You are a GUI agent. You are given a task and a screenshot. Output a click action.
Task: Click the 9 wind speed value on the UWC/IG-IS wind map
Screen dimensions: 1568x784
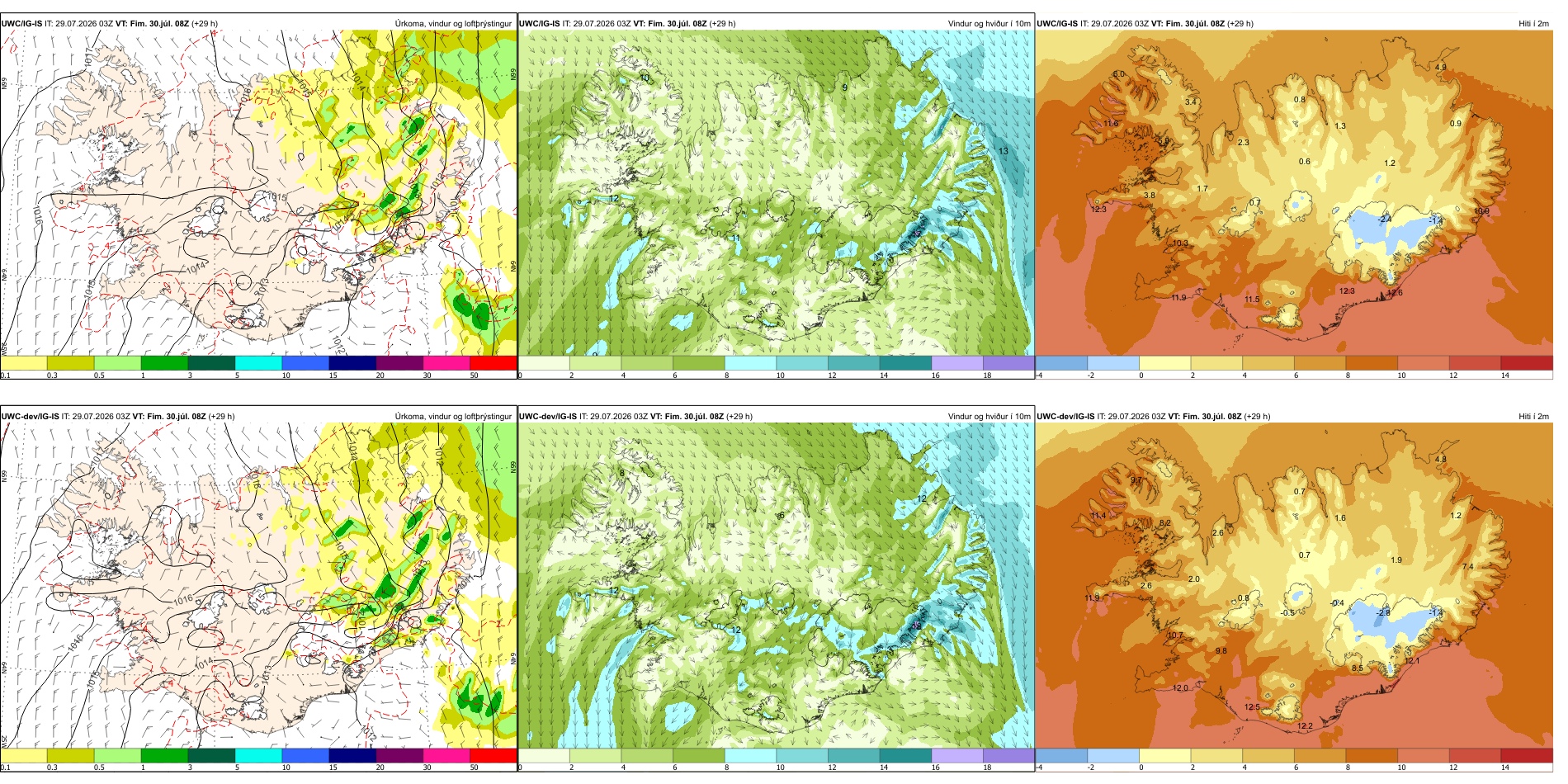(844, 87)
